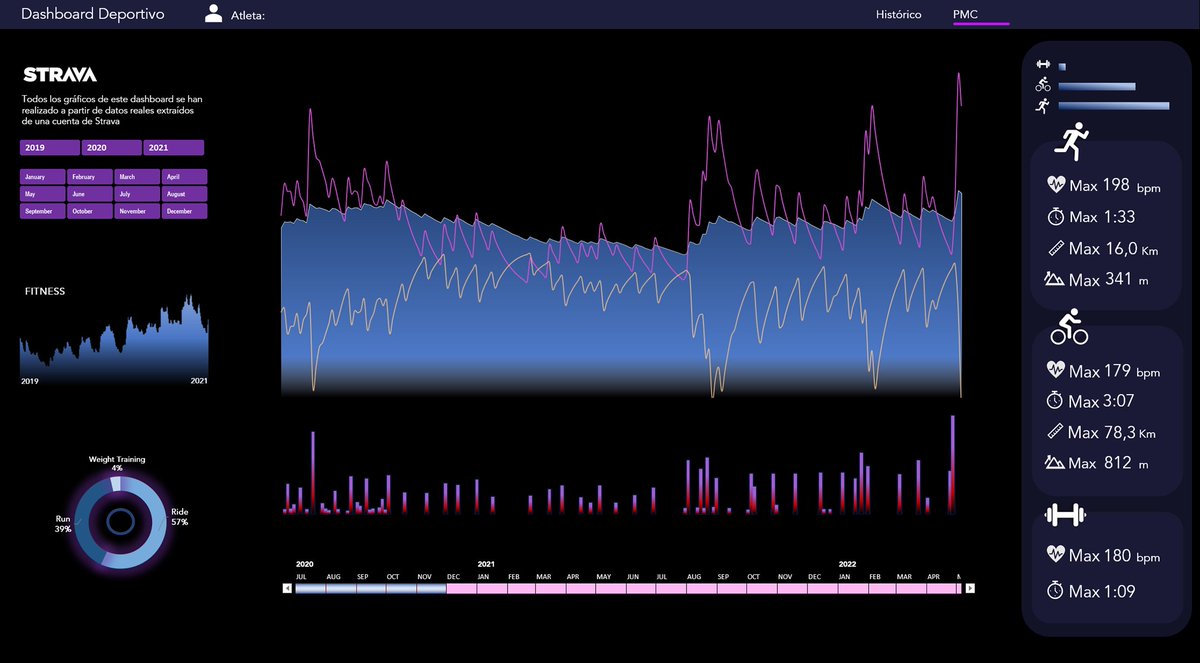This screenshot has height=663, width=1200.
Task: Click the "Atleta:" label
Action: click(x=247, y=16)
